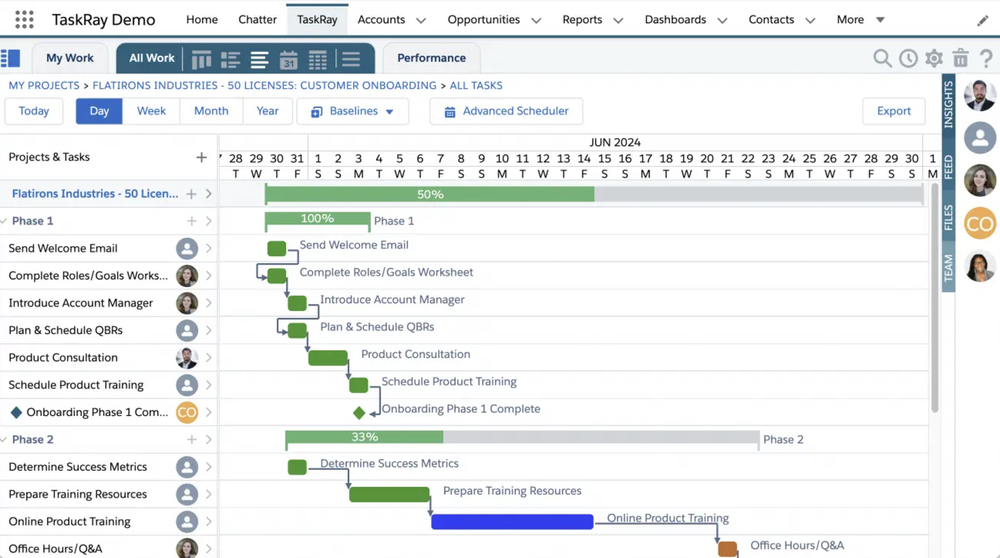This screenshot has height=558, width=1000.
Task: Open help question mark icon
Action: pyautogui.click(x=986, y=58)
